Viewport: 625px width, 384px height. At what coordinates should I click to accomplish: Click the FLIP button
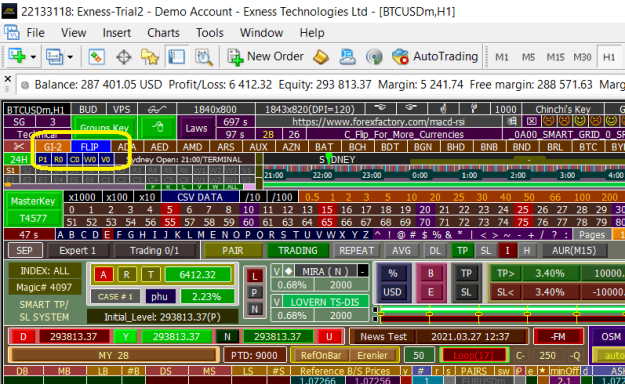click(x=90, y=147)
